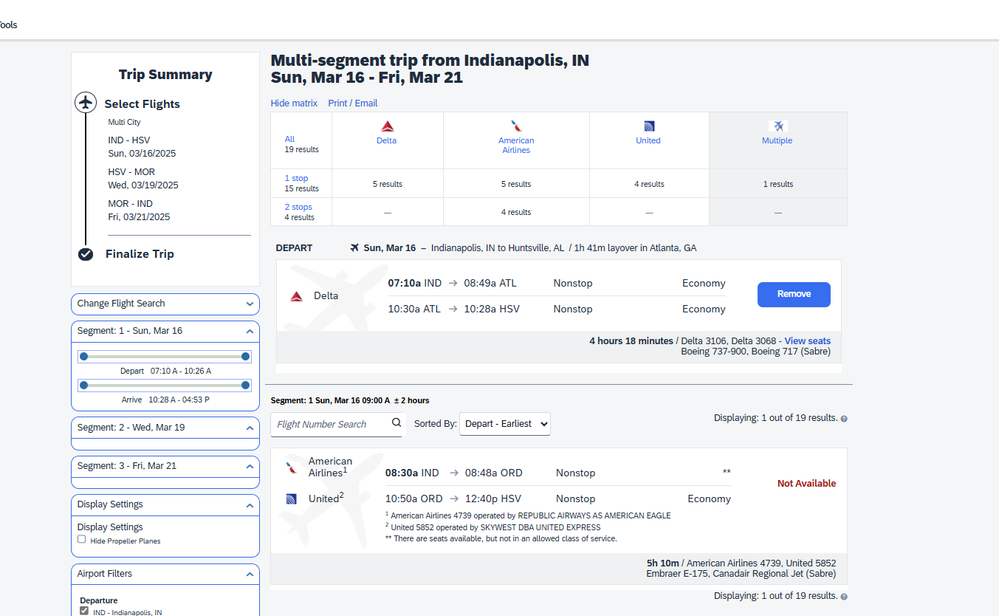Click the 08:30a IND to 08:48a ORD flight row
The width and height of the screenshot is (999, 616).
pyautogui.click(x=557, y=473)
